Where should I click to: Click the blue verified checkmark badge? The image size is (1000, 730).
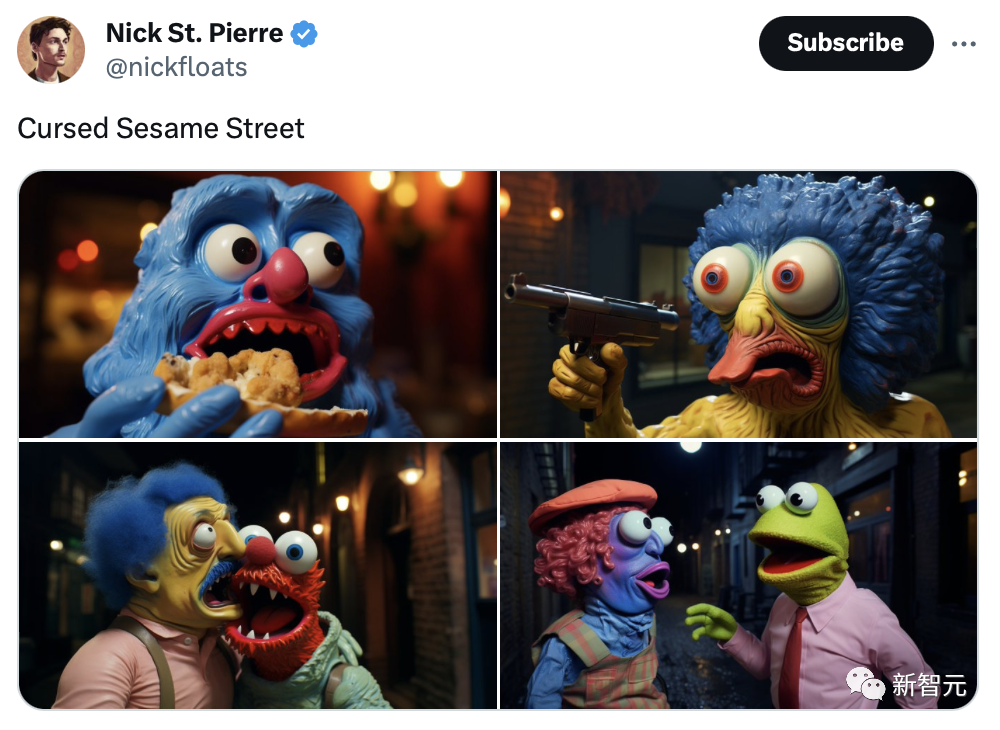coord(304,34)
